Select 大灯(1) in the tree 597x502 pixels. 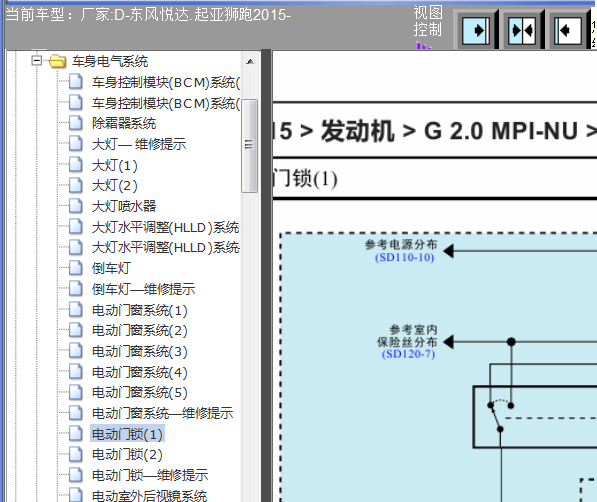(114, 165)
